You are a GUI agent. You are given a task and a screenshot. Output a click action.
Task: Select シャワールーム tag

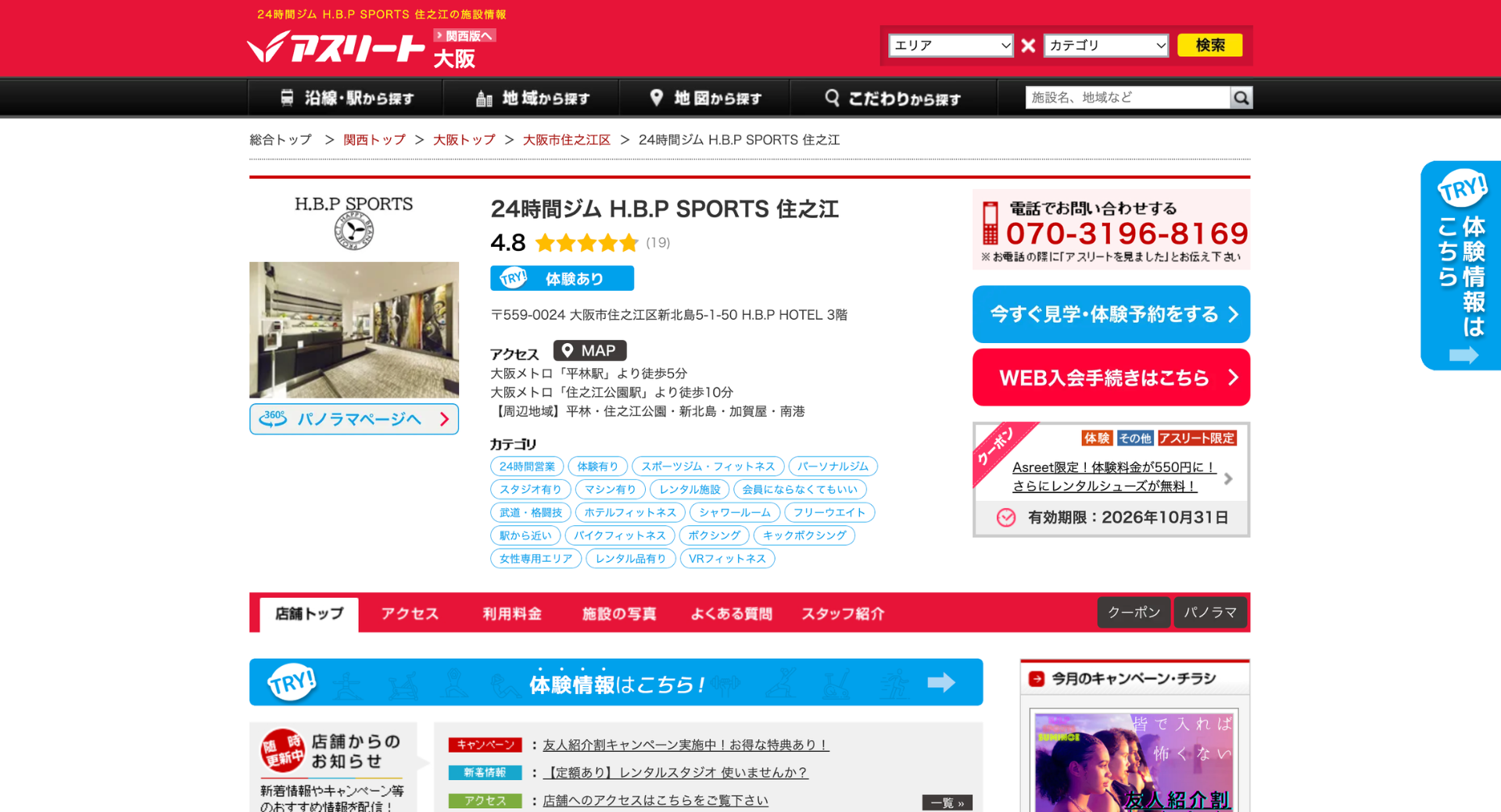735,513
